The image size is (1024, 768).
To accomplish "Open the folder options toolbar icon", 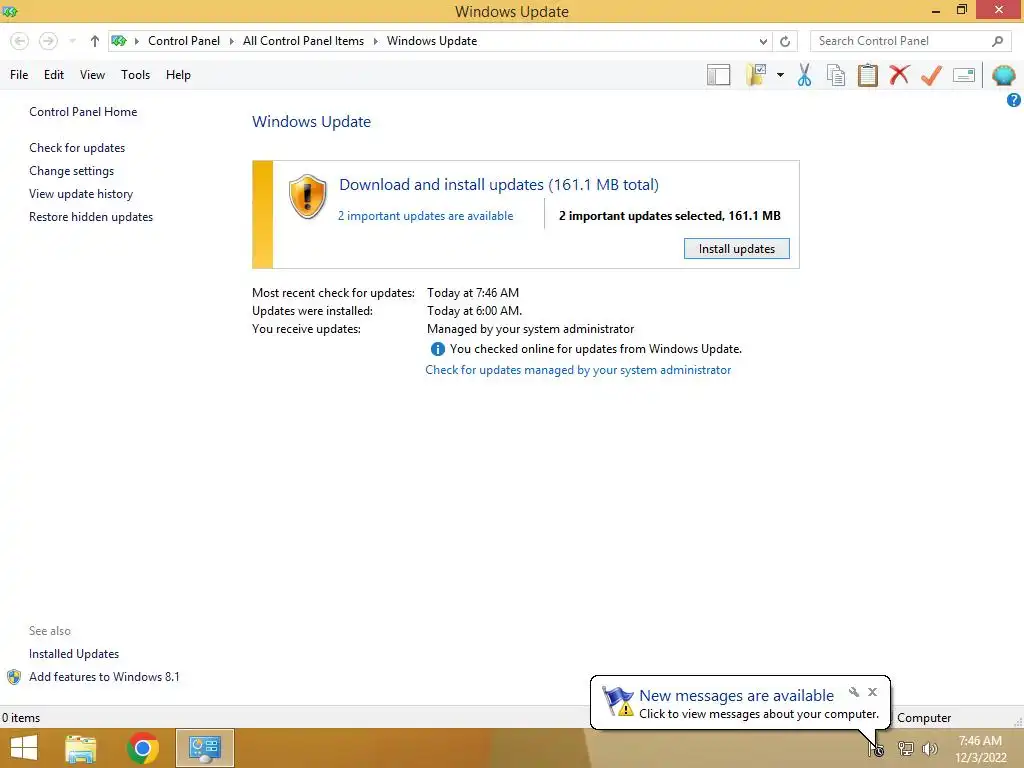I will point(757,75).
